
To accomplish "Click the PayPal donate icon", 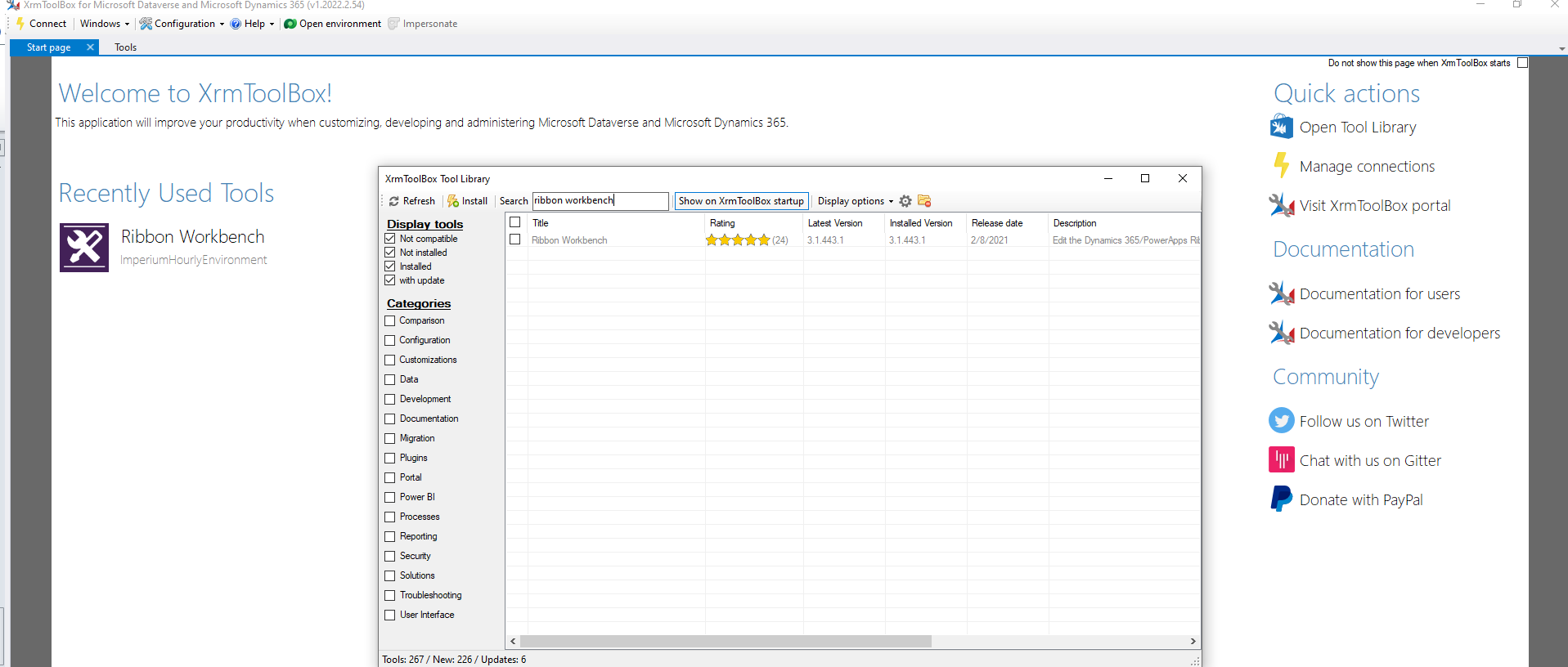I will click(1281, 499).
